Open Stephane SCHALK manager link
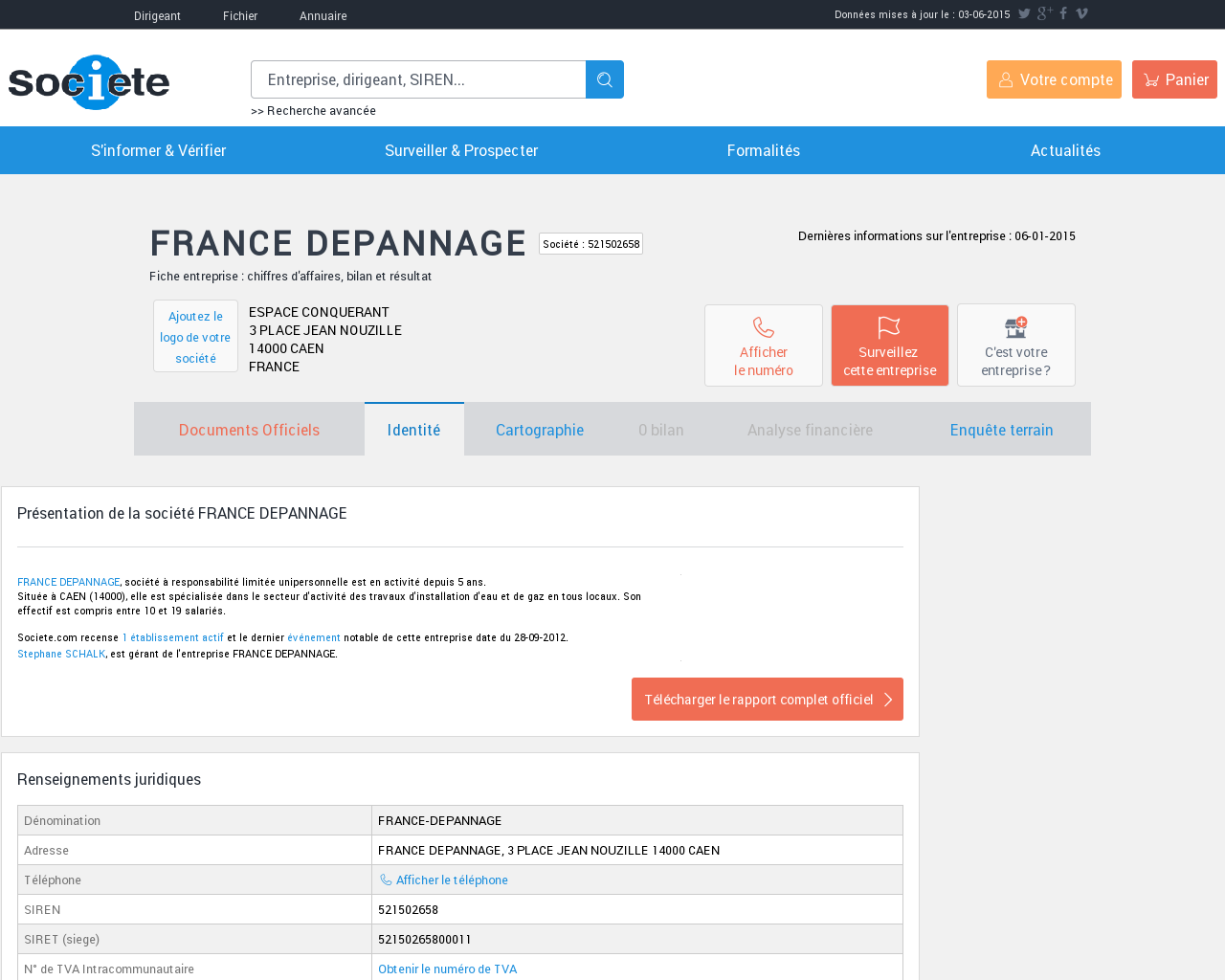Screen dimensions: 1225x980 61,654
